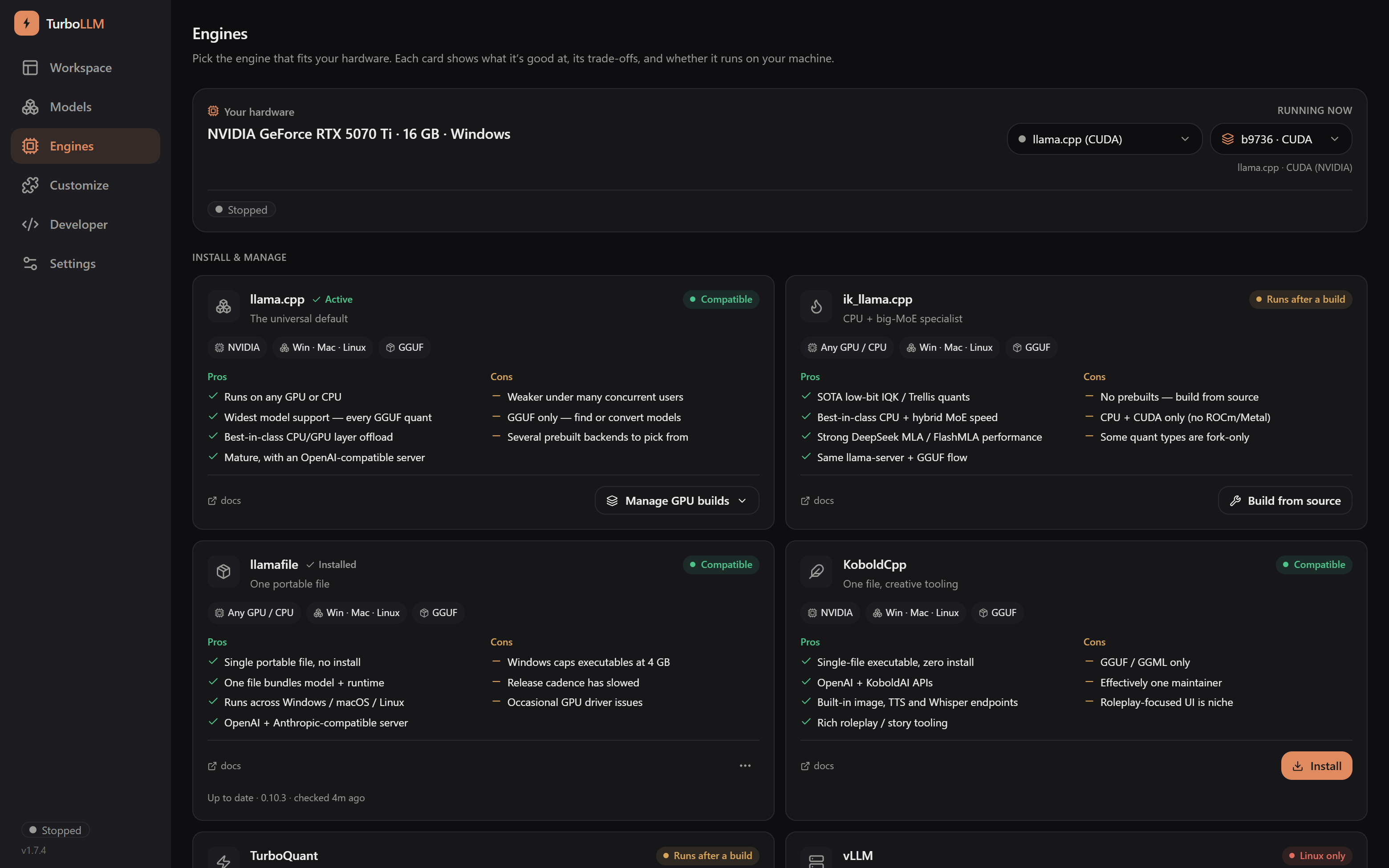Click the llama.cpp engine card icon
The width and height of the screenshot is (1389, 868).
223,307
